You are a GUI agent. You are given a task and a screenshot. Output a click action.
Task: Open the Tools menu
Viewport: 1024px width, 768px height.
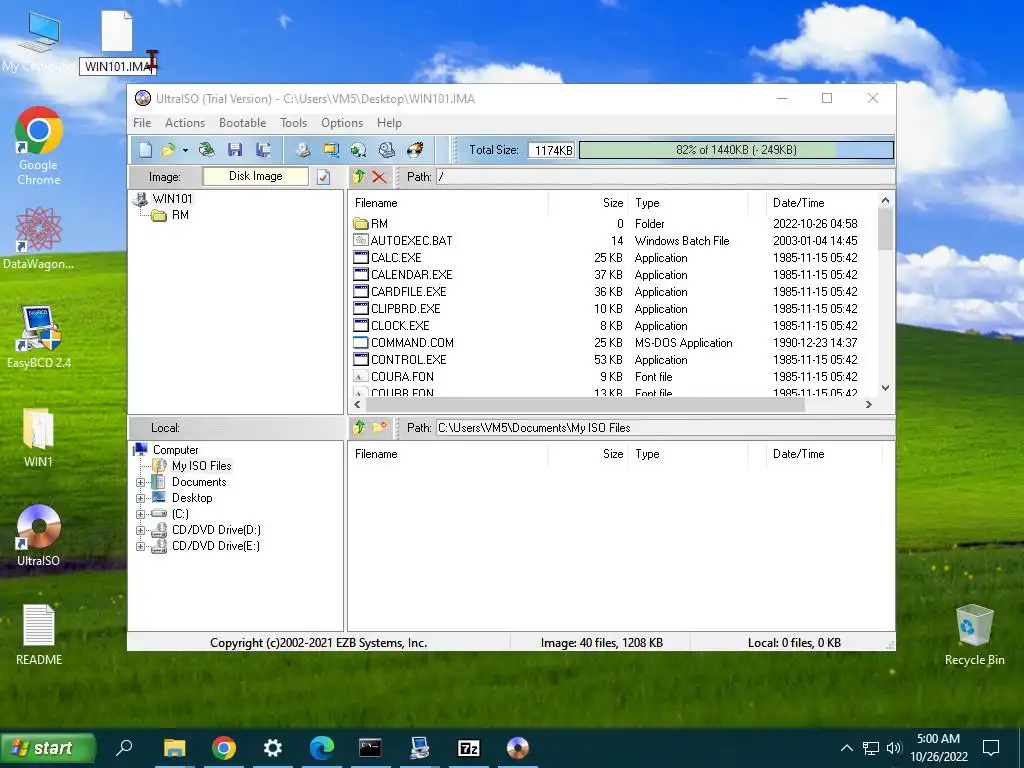click(x=293, y=123)
